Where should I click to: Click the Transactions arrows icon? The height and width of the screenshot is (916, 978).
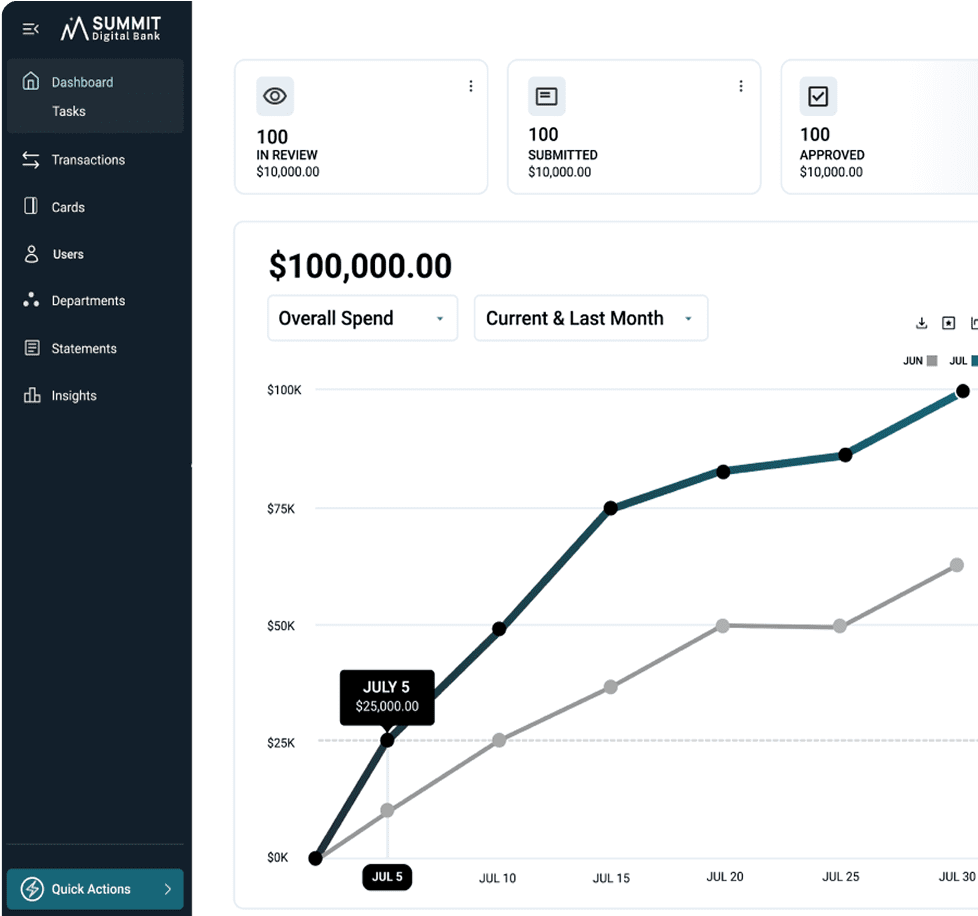[31, 160]
